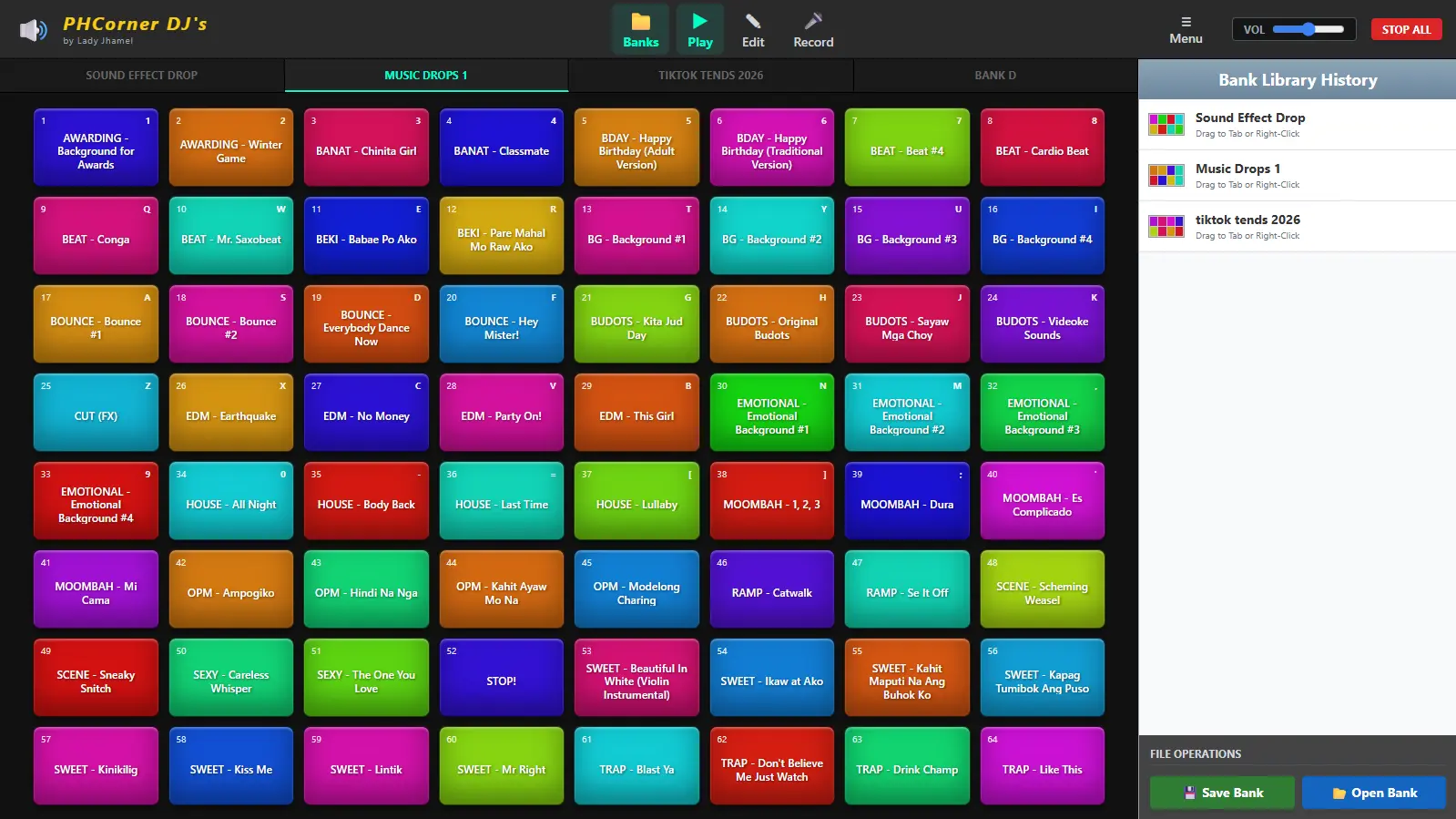Play OPM - Ampogiko pad
This screenshot has height=819, width=1456.
click(231, 589)
